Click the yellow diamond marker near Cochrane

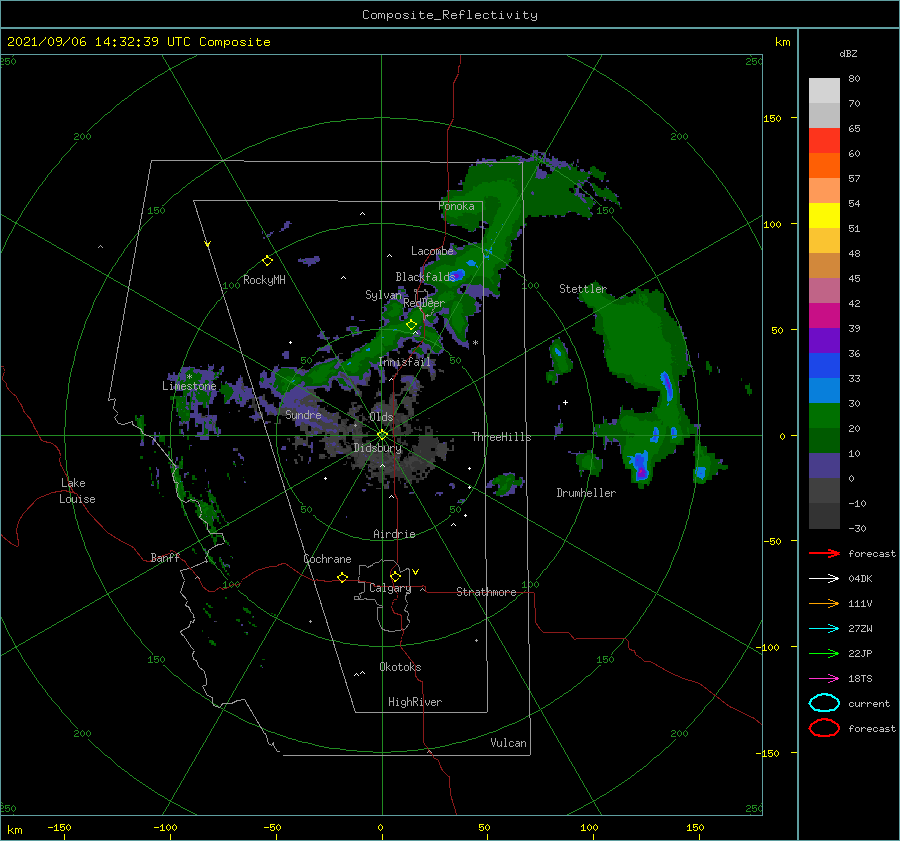342,577
